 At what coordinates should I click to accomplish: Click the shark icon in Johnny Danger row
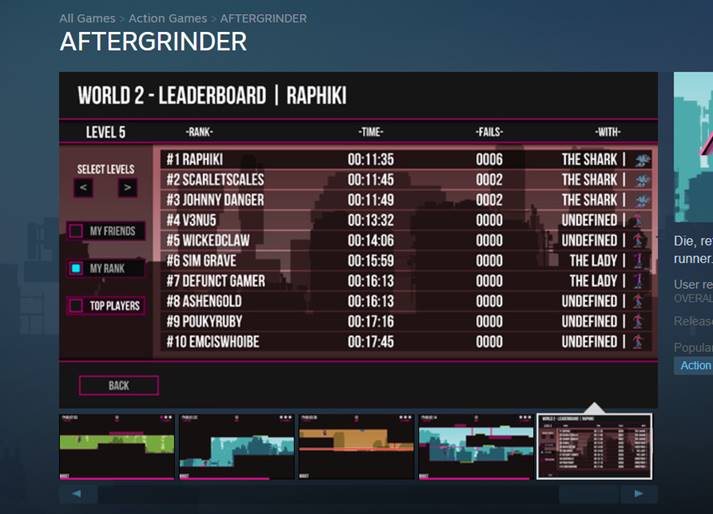642,200
